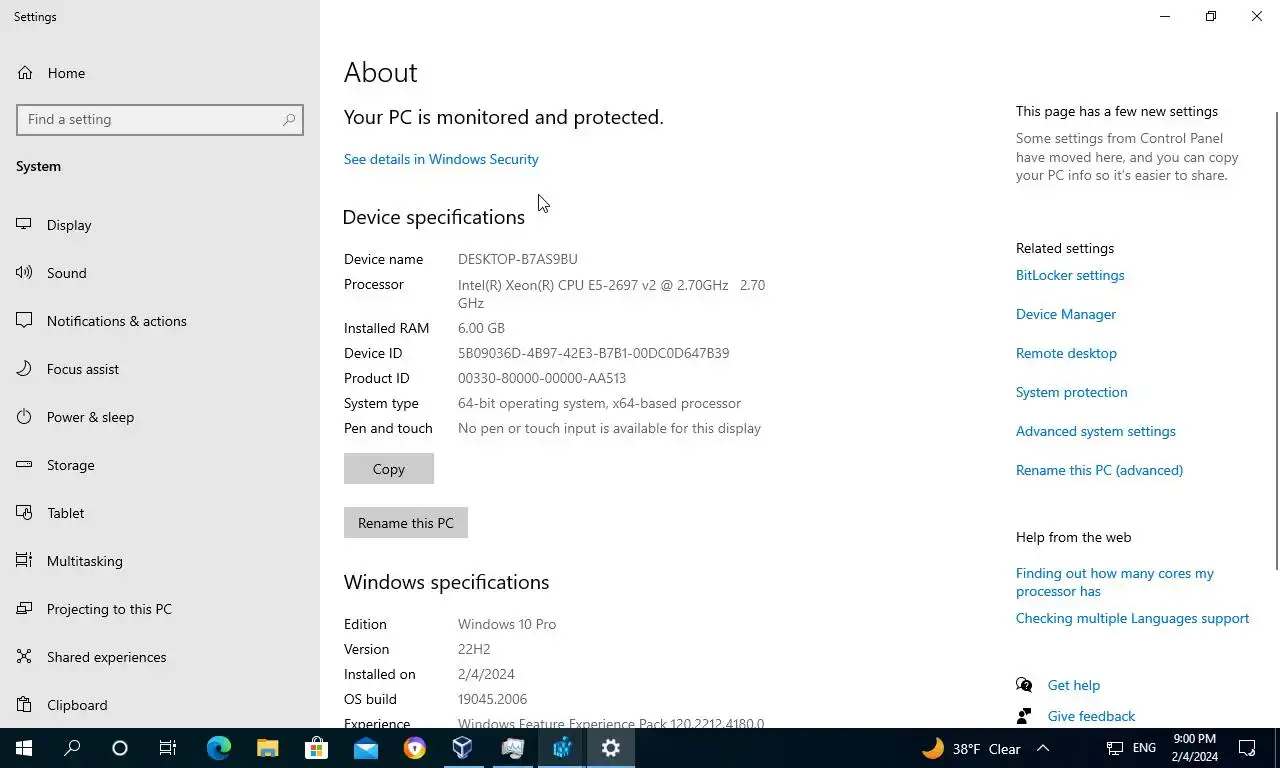Click the search magnifier in Find a setting

tap(289, 119)
